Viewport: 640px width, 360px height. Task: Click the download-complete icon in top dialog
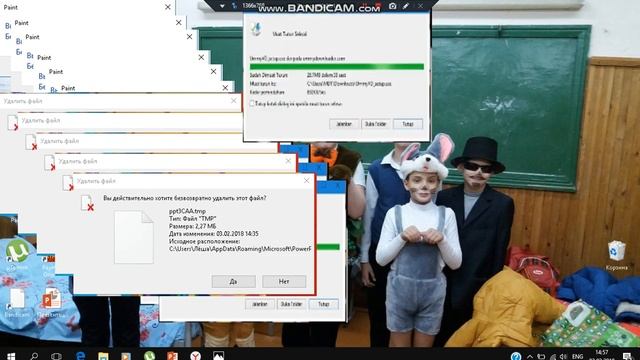257,29
